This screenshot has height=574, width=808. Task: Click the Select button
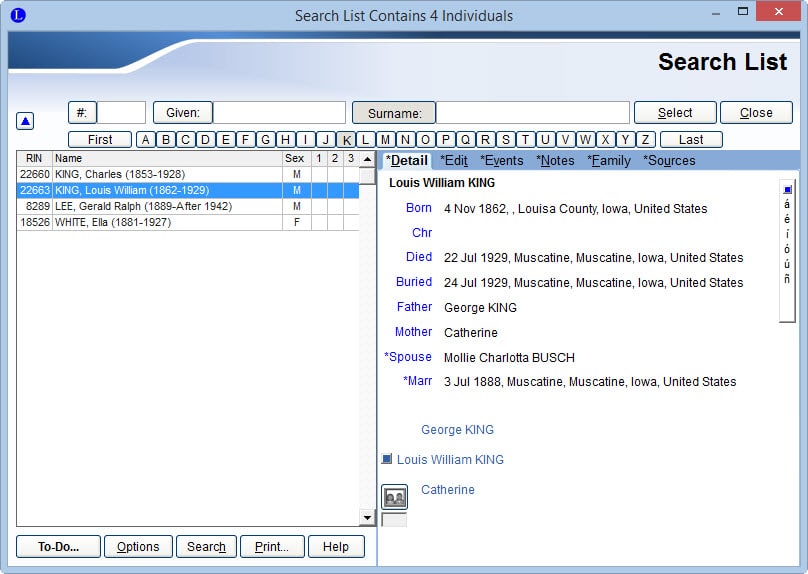tap(675, 112)
